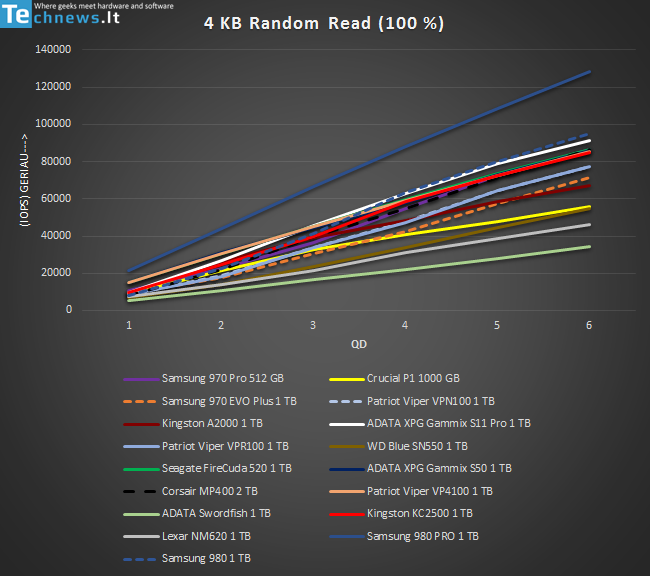650x576 pixels.
Task: Select the Samsung 970 EVO Plus 1 TB legend label
Action: (x=229, y=401)
